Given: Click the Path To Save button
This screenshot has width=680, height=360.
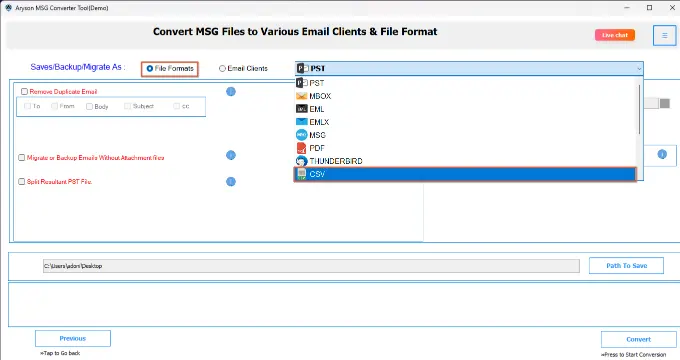Looking at the screenshot, I should pos(626,265).
